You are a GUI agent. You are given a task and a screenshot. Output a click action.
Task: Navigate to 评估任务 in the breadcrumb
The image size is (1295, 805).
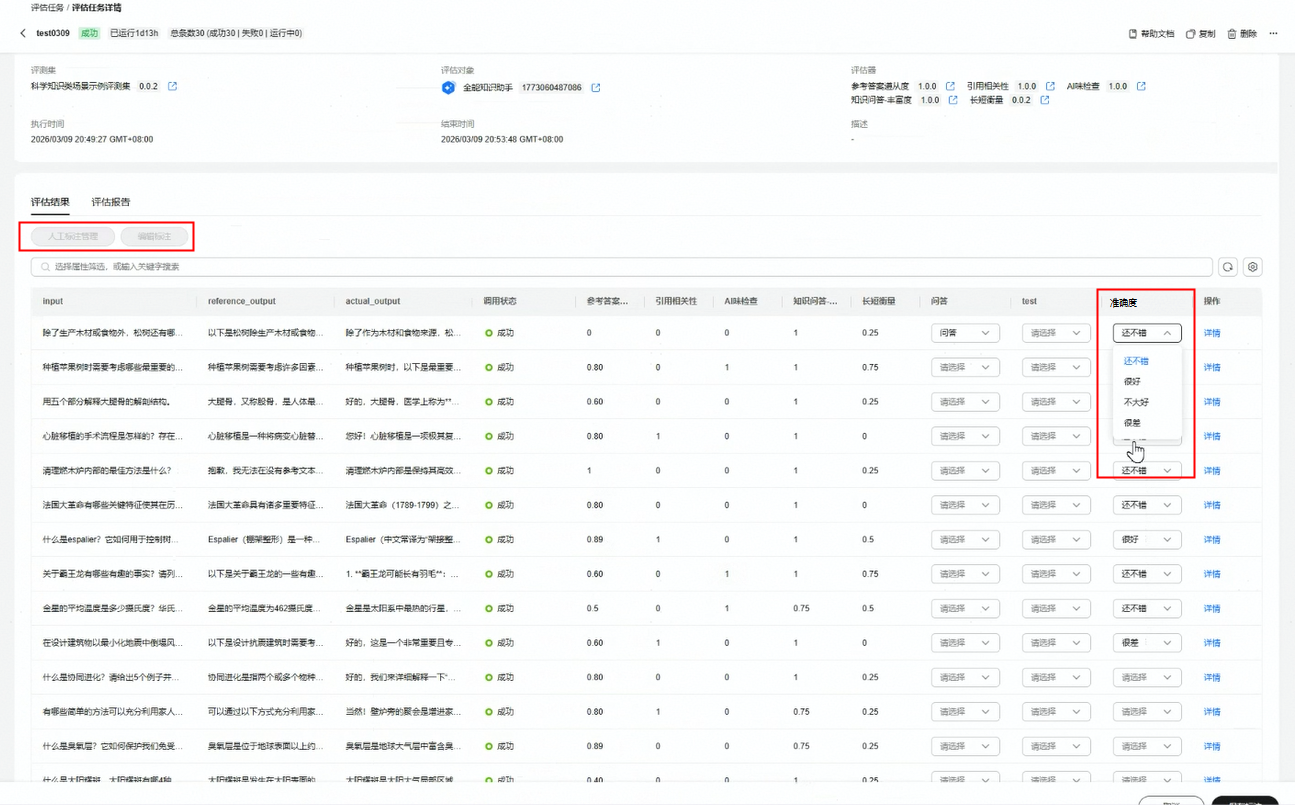(47, 7)
